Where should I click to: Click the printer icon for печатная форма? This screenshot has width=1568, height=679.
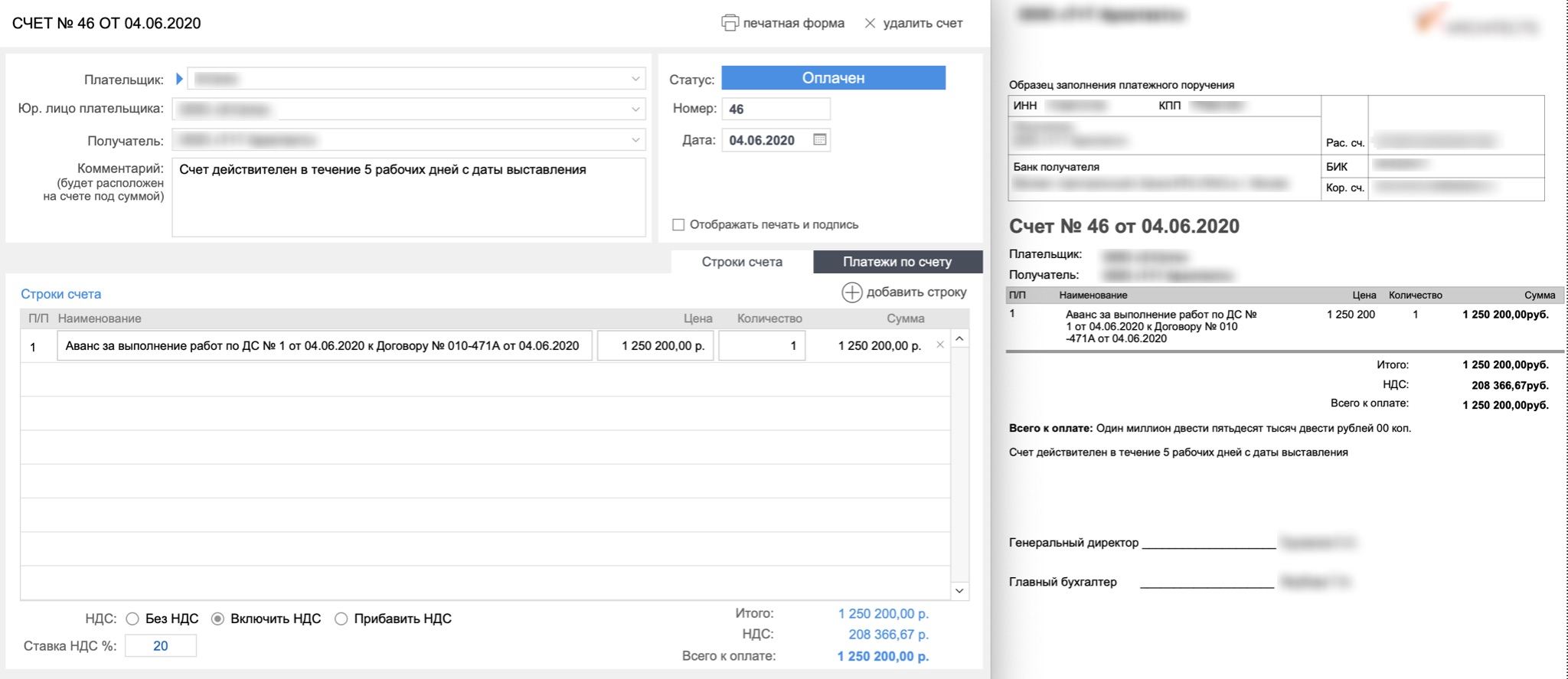[x=730, y=23]
